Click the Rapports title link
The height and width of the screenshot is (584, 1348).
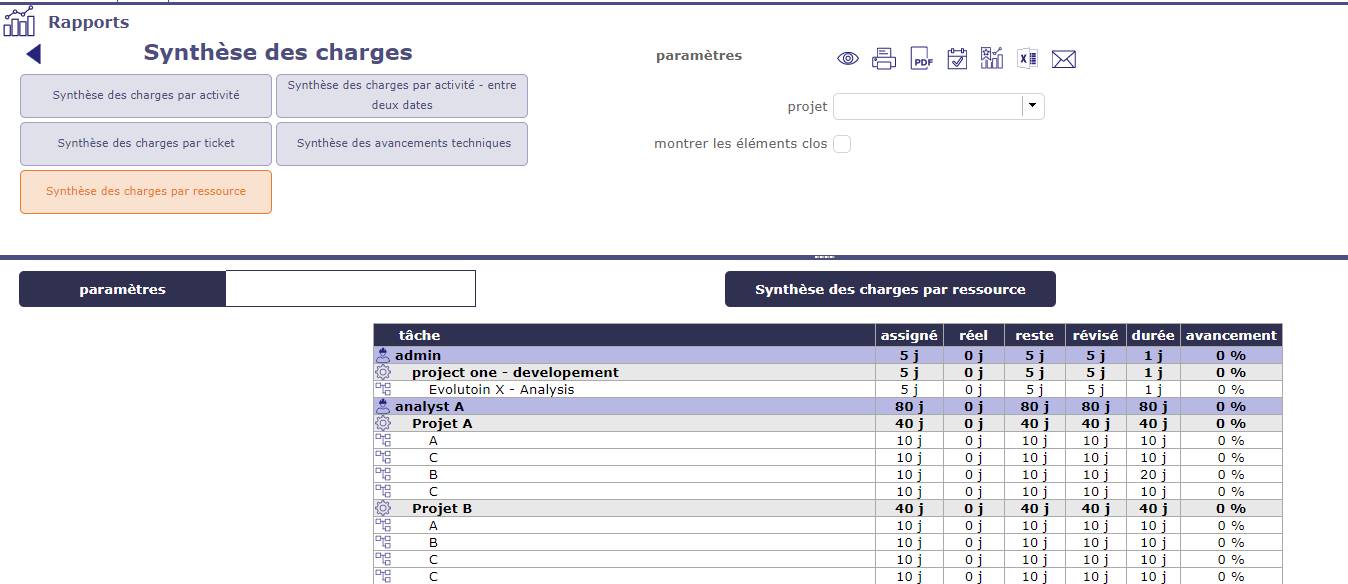[88, 22]
